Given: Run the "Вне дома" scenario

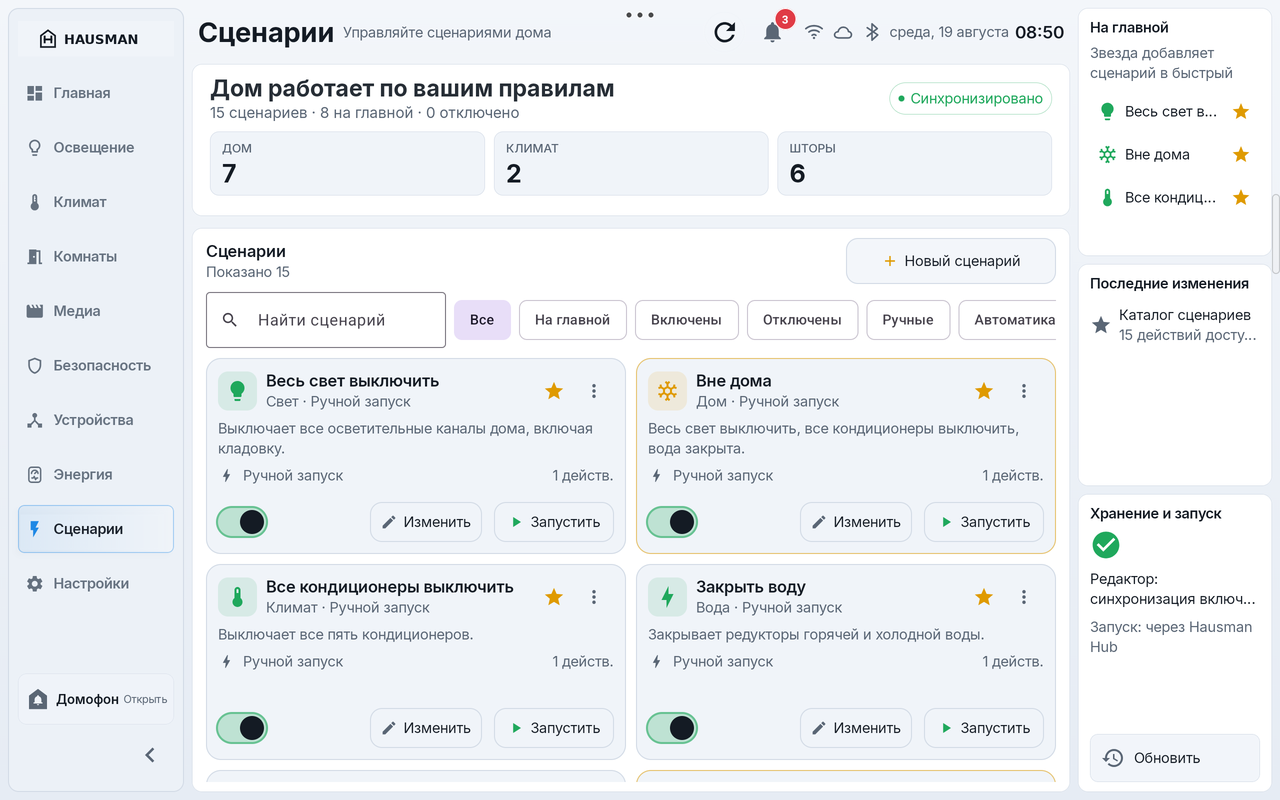Looking at the screenshot, I should (984, 522).
